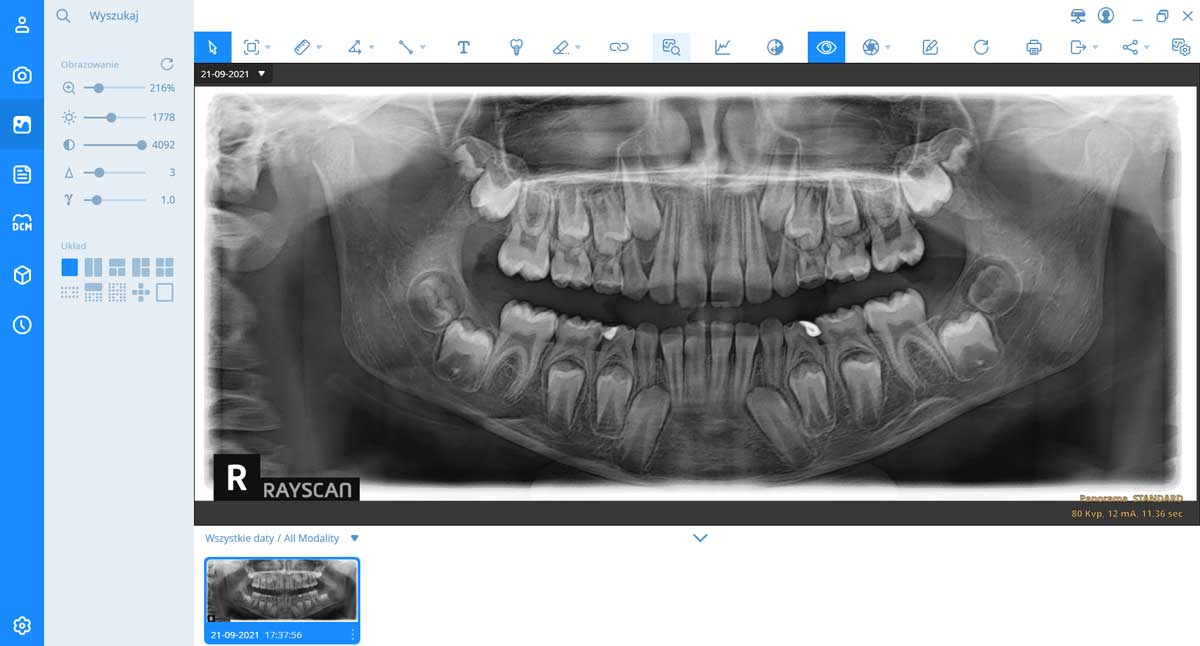Click the print icon in toolbar
The width and height of the screenshot is (1200, 646).
coord(1034,47)
